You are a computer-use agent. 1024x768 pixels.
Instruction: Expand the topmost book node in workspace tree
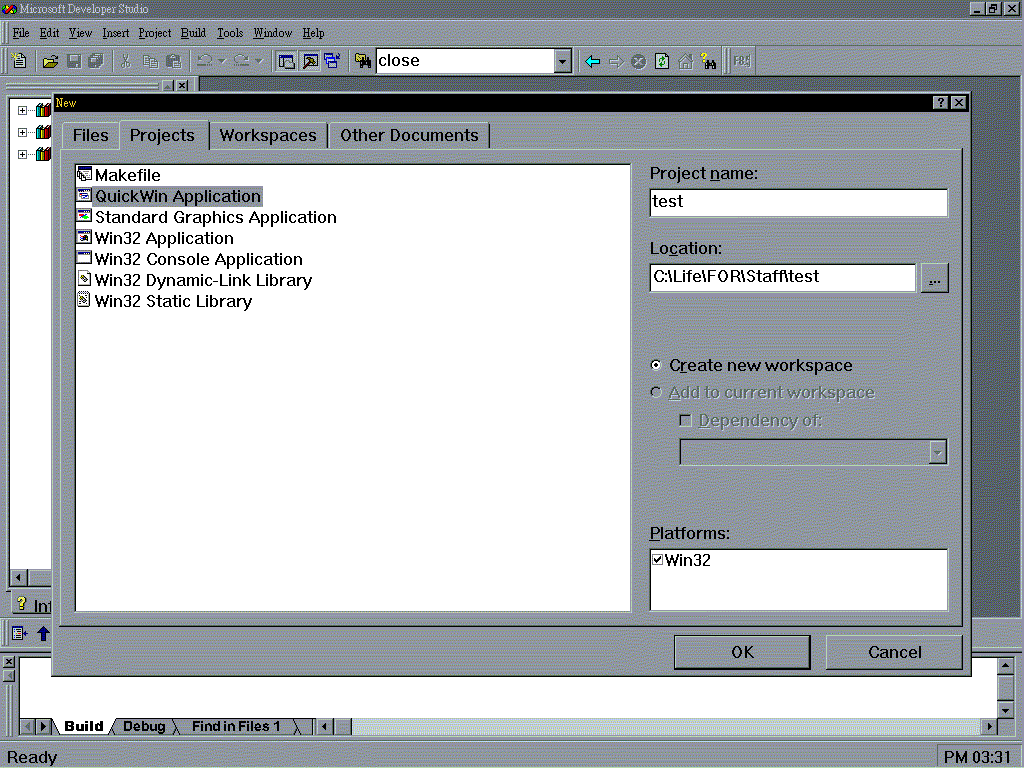click(x=22, y=110)
